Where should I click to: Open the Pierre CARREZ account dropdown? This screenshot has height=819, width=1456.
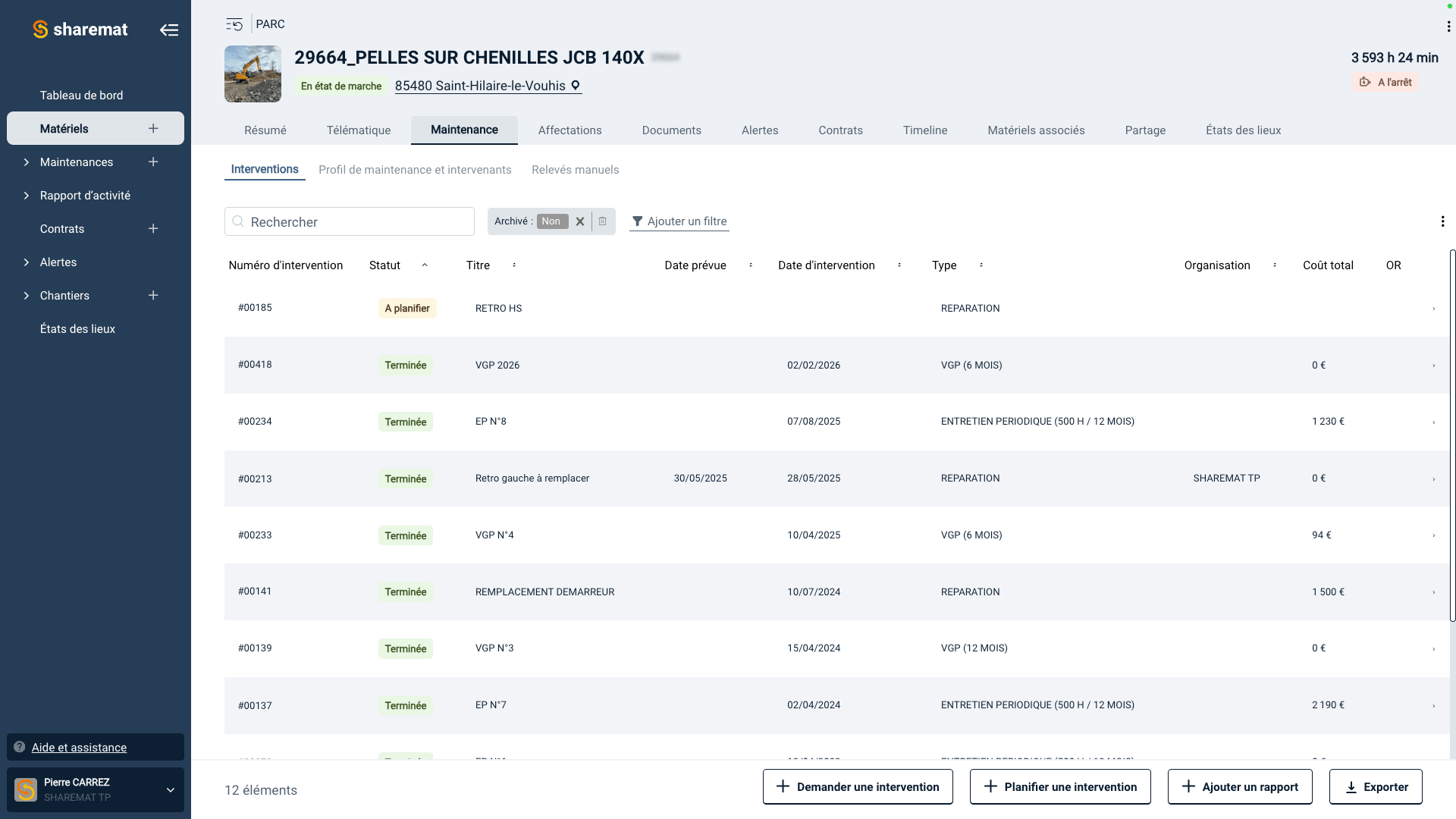point(170,789)
